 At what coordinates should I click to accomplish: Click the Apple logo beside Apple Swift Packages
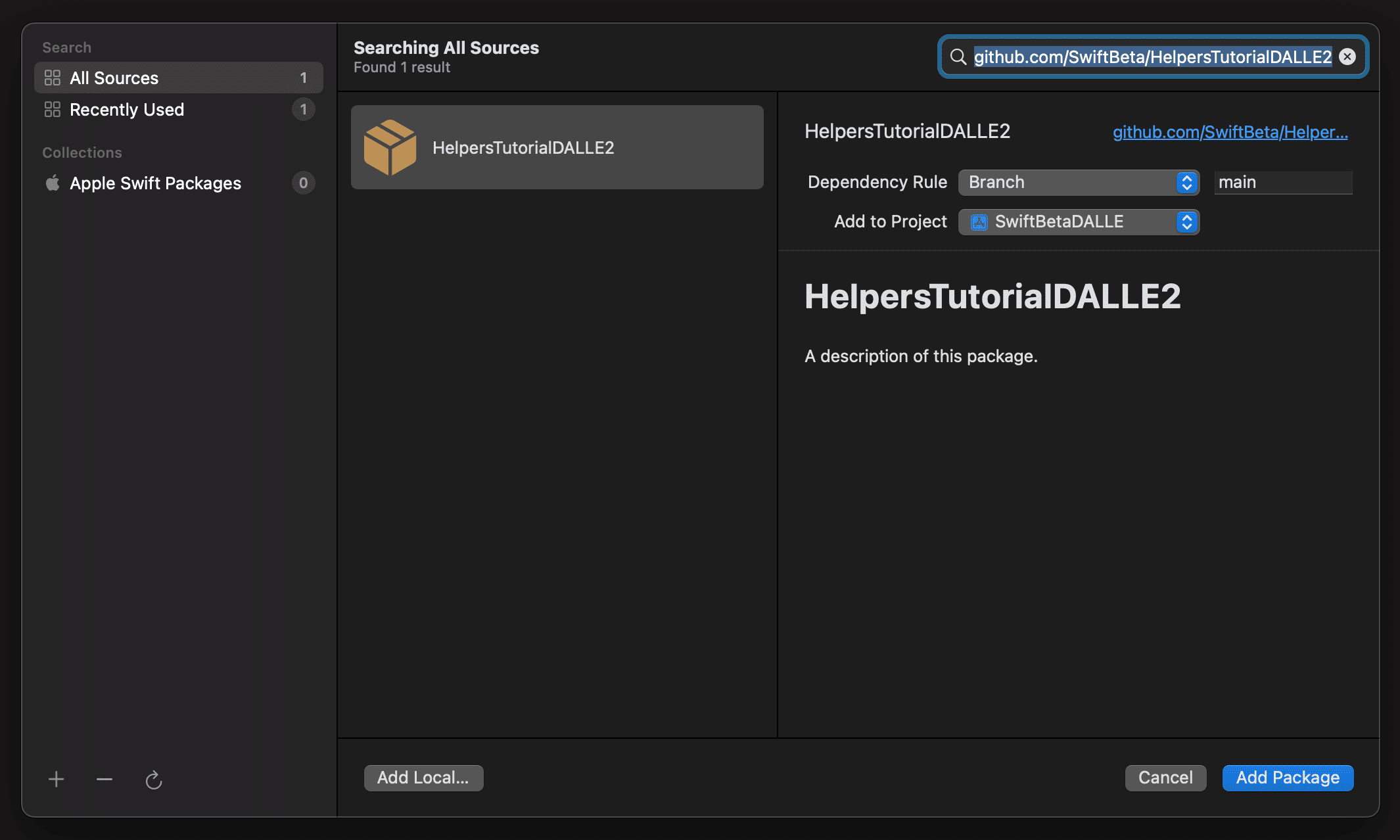coord(53,183)
